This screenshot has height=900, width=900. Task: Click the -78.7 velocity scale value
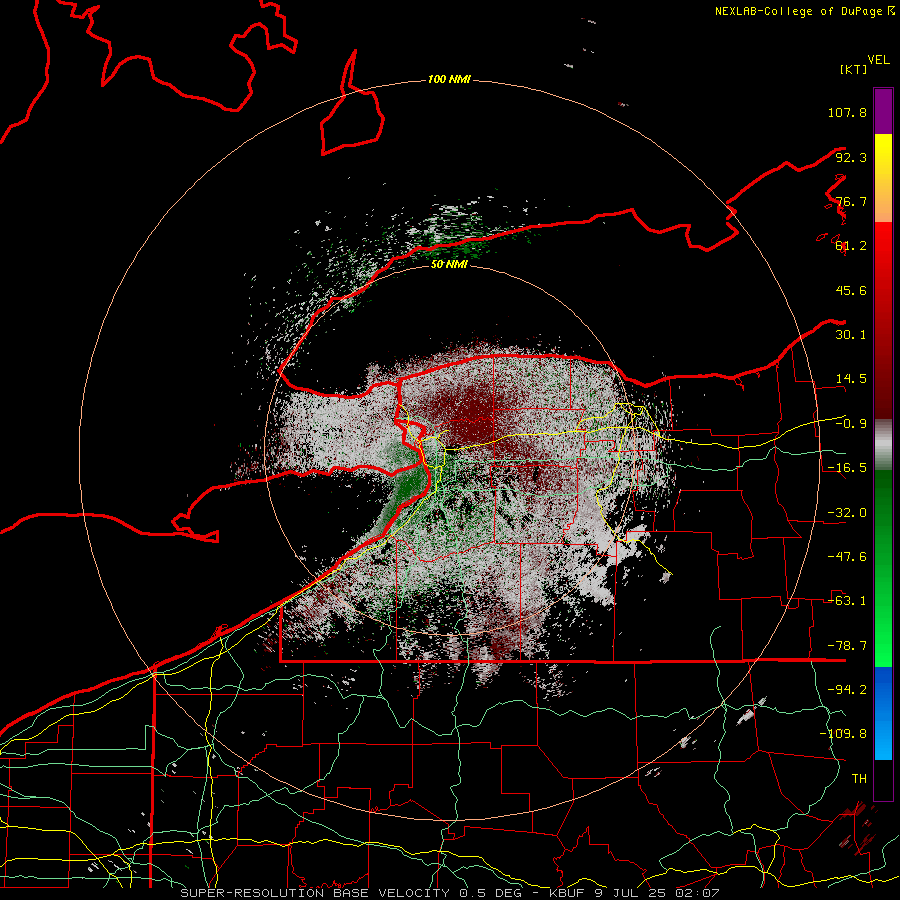847,646
